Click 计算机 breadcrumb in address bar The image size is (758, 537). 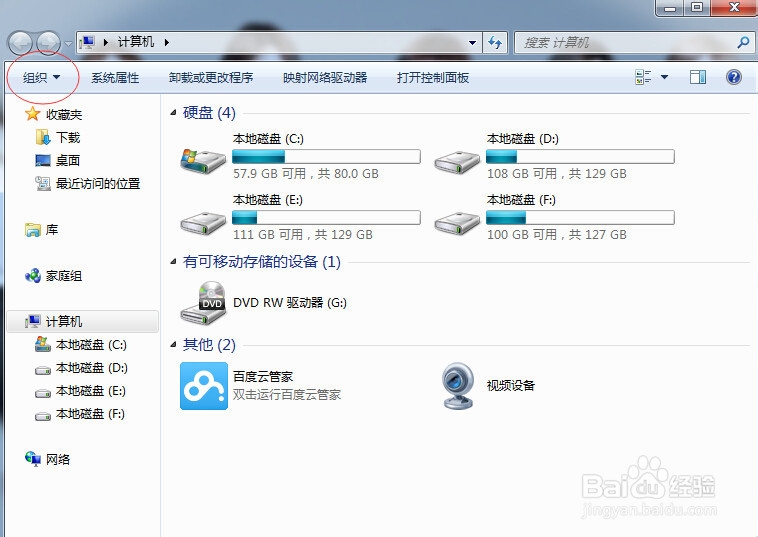coord(136,42)
